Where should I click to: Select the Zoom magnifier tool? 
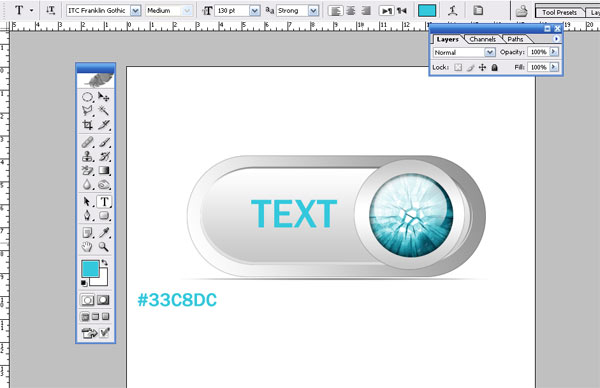coord(103,247)
